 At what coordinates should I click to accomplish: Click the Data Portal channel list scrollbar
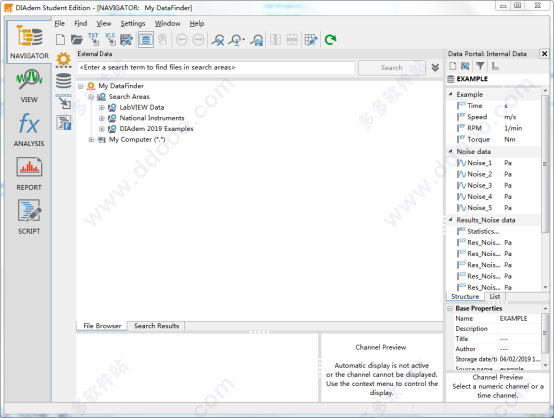click(x=545, y=164)
